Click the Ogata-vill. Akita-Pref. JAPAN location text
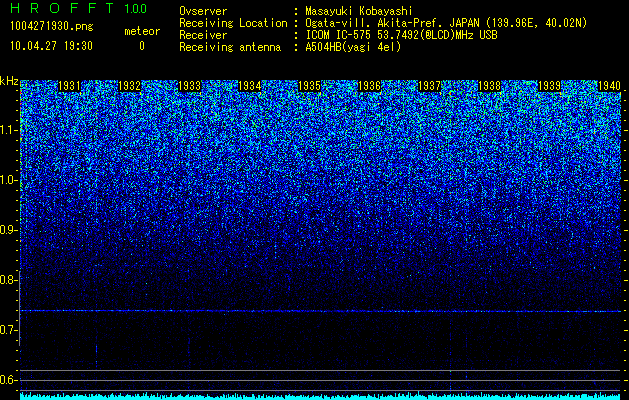Viewport: 629px width, 400px height. click(x=446, y=23)
